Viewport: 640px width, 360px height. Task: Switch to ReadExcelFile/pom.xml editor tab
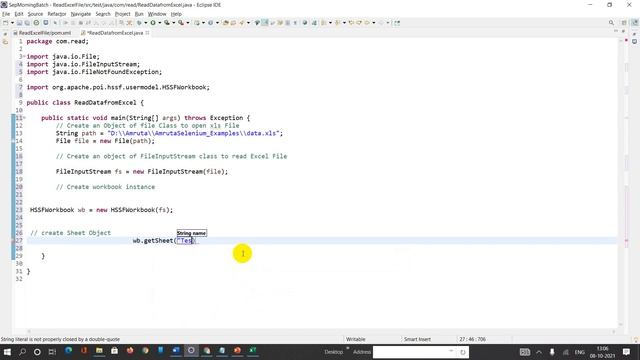point(42,33)
